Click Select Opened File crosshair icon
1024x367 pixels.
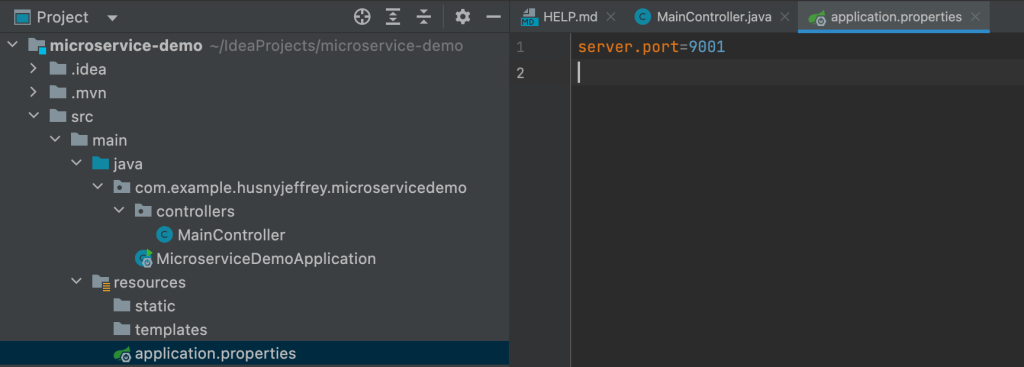(x=362, y=17)
